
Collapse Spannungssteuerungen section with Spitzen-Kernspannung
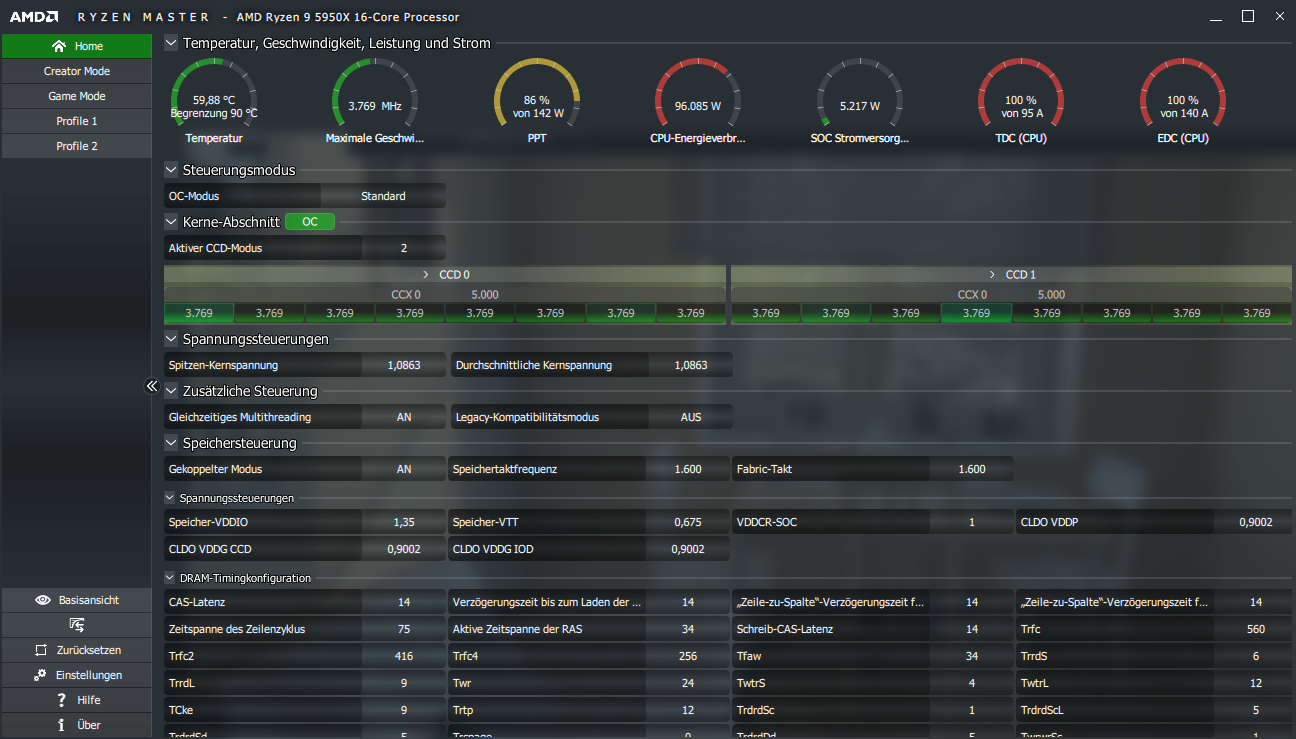(x=171, y=339)
